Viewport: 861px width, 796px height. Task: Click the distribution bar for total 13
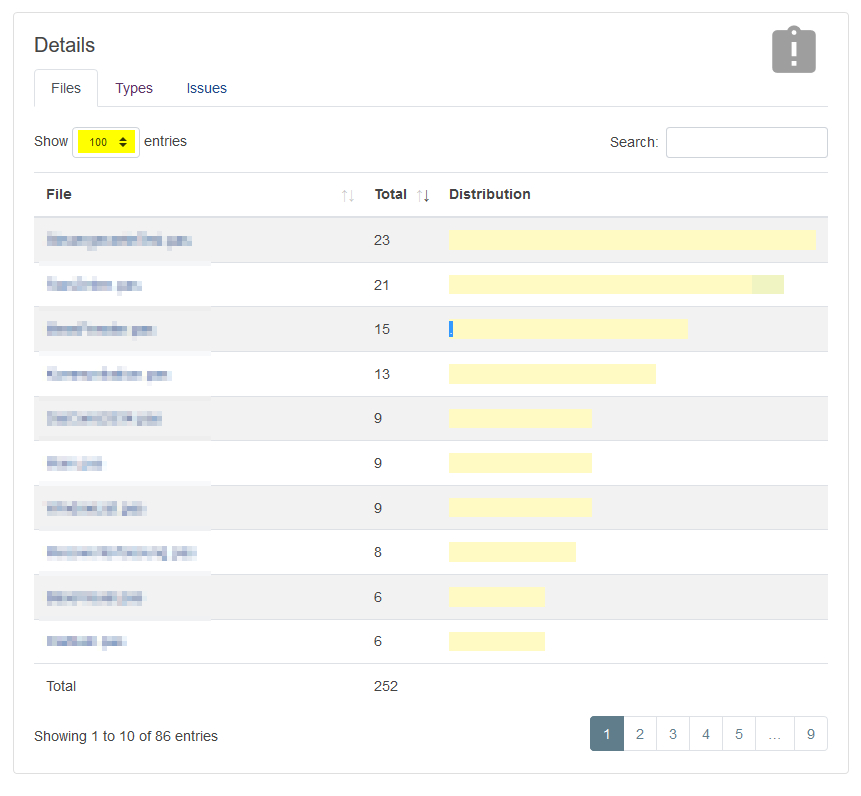click(x=552, y=374)
